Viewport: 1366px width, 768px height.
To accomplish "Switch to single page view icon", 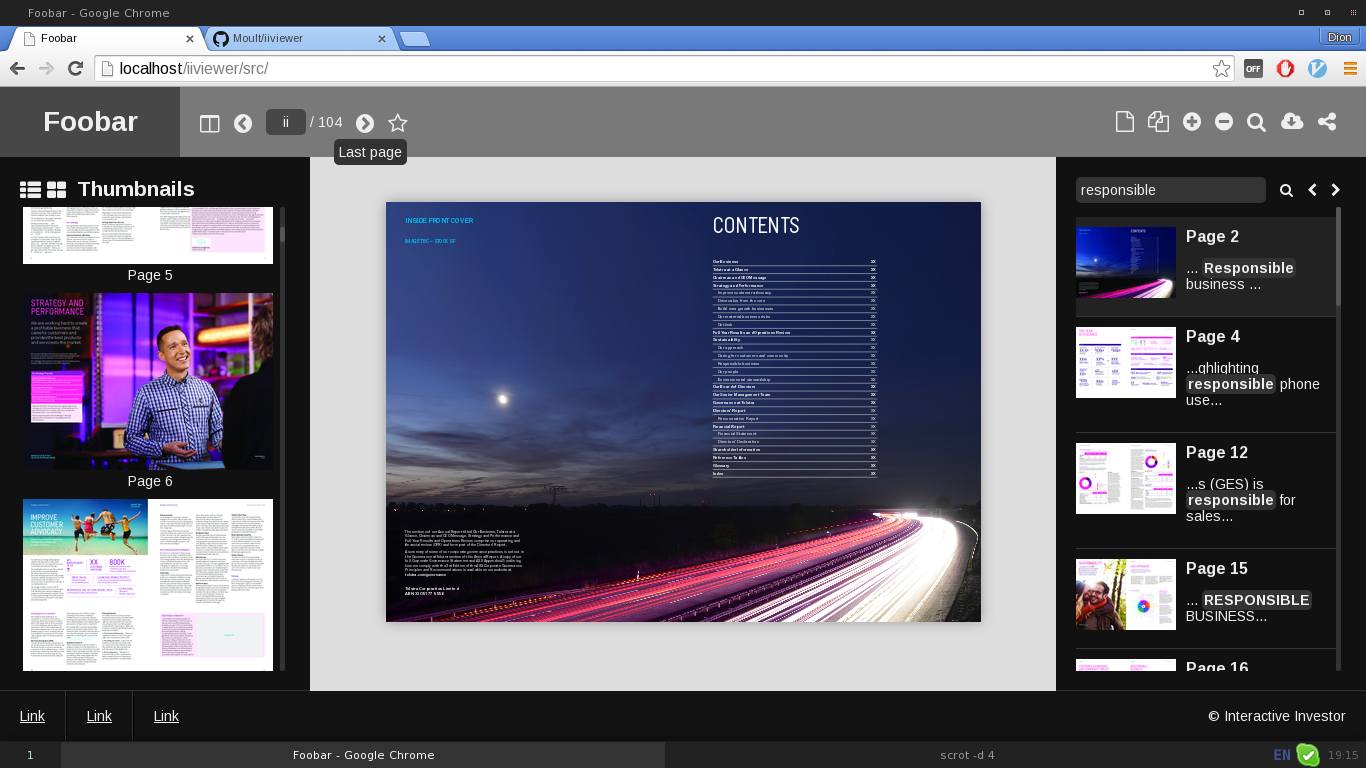I will coord(1125,122).
